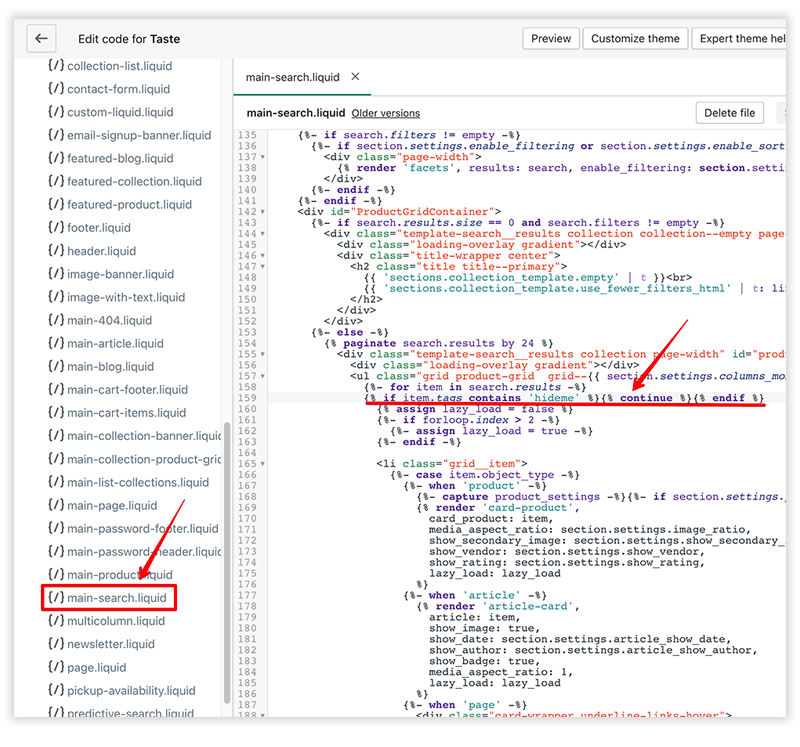
Task: Click the file icon beside multicolumn.liquid
Action: tap(56, 620)
